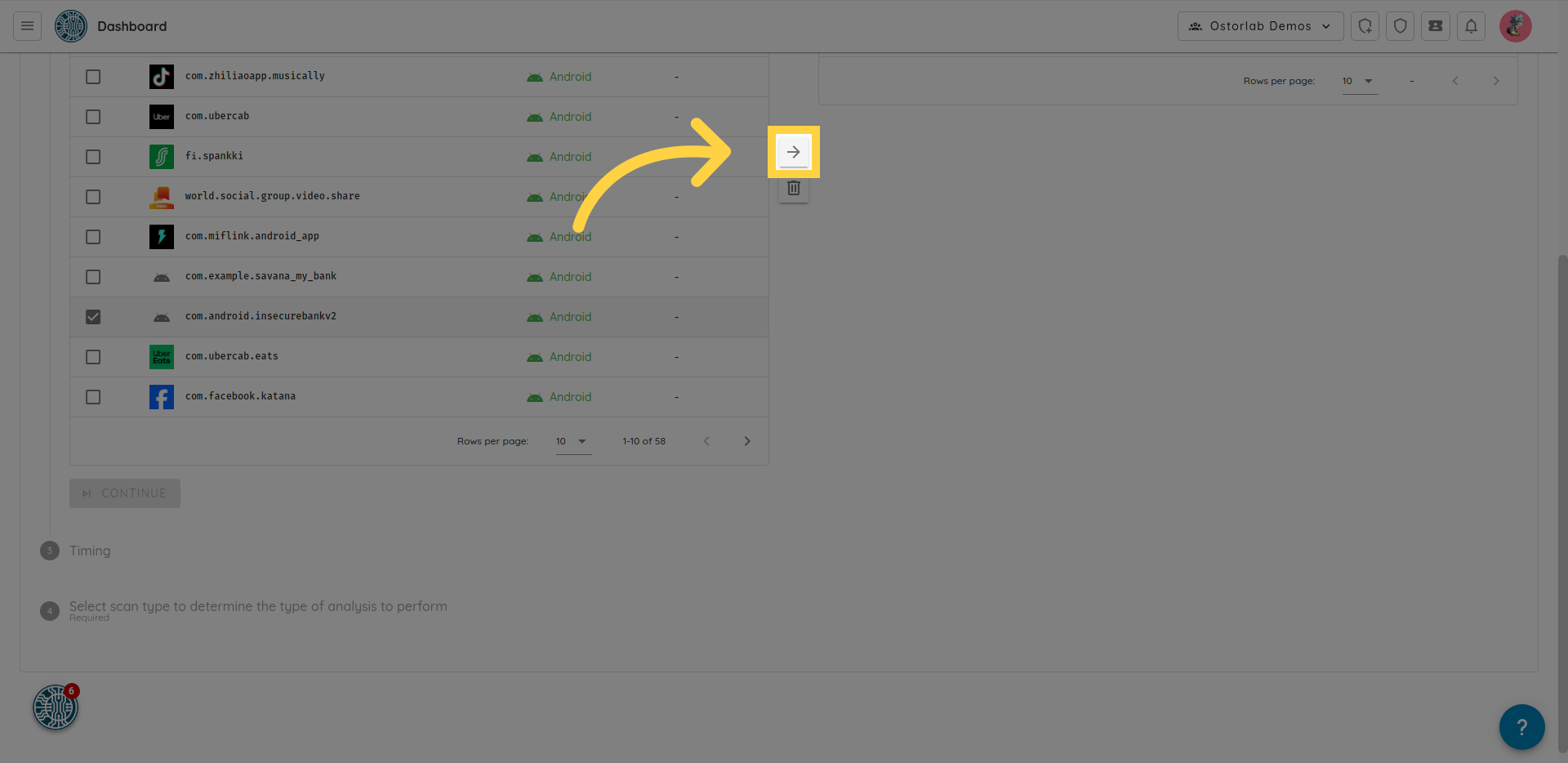Click the user avatar in header
This screenshot has width=1568, height=763.
pyautogui.click(x=1515, y=26)
